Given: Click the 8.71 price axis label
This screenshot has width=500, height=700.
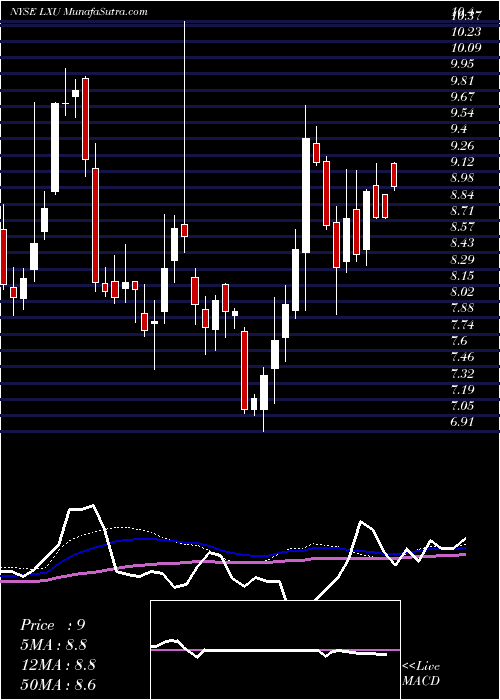Looking at the screenshot, I should [x=464, y=210].
